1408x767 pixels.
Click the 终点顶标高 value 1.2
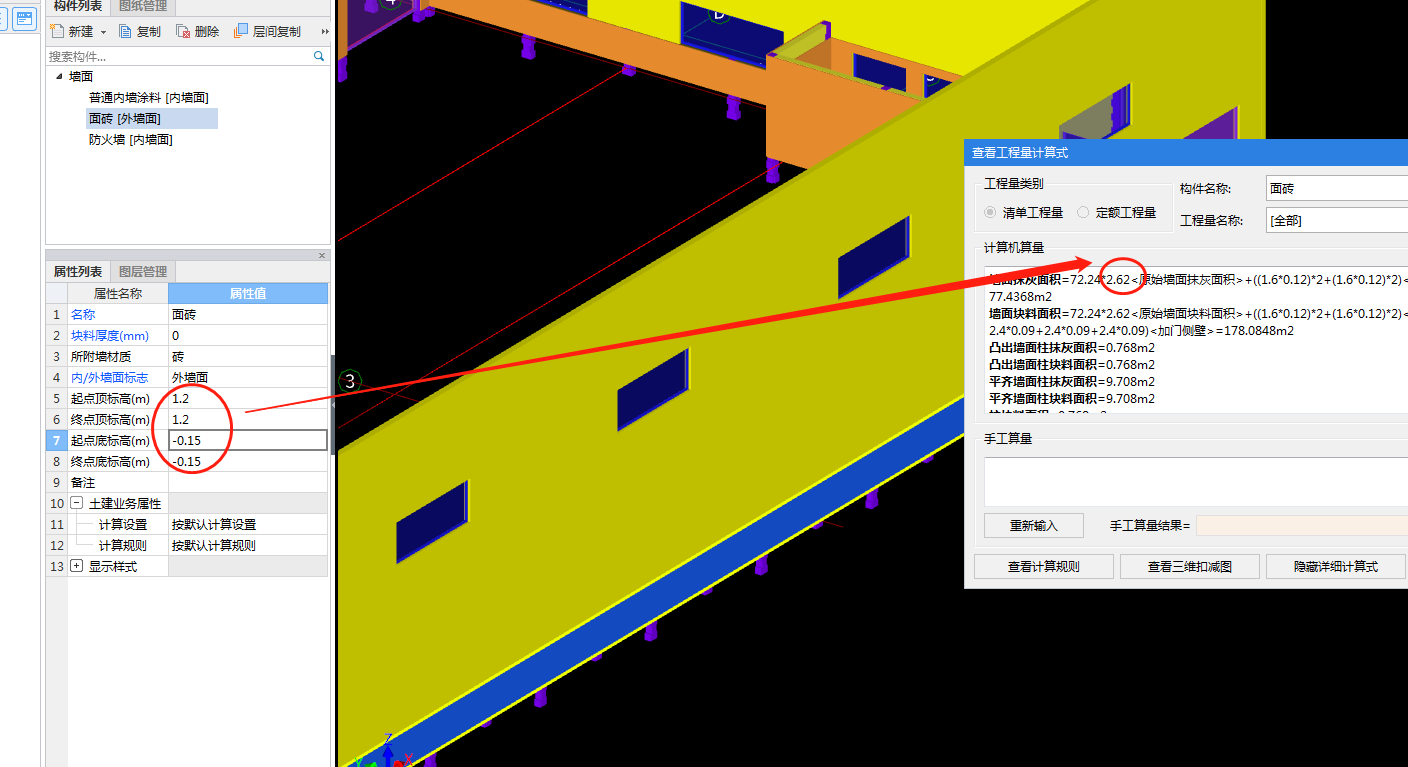point(248,419)
